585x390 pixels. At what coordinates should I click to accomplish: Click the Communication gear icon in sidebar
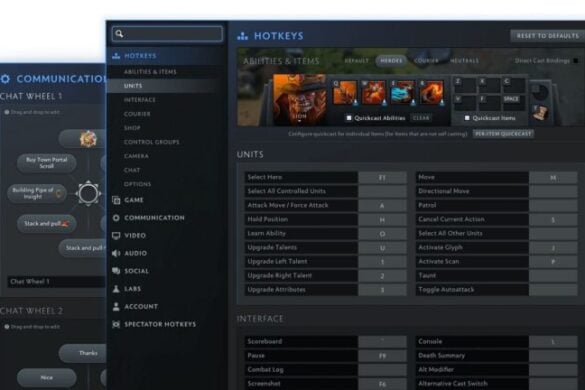[116, 218]
